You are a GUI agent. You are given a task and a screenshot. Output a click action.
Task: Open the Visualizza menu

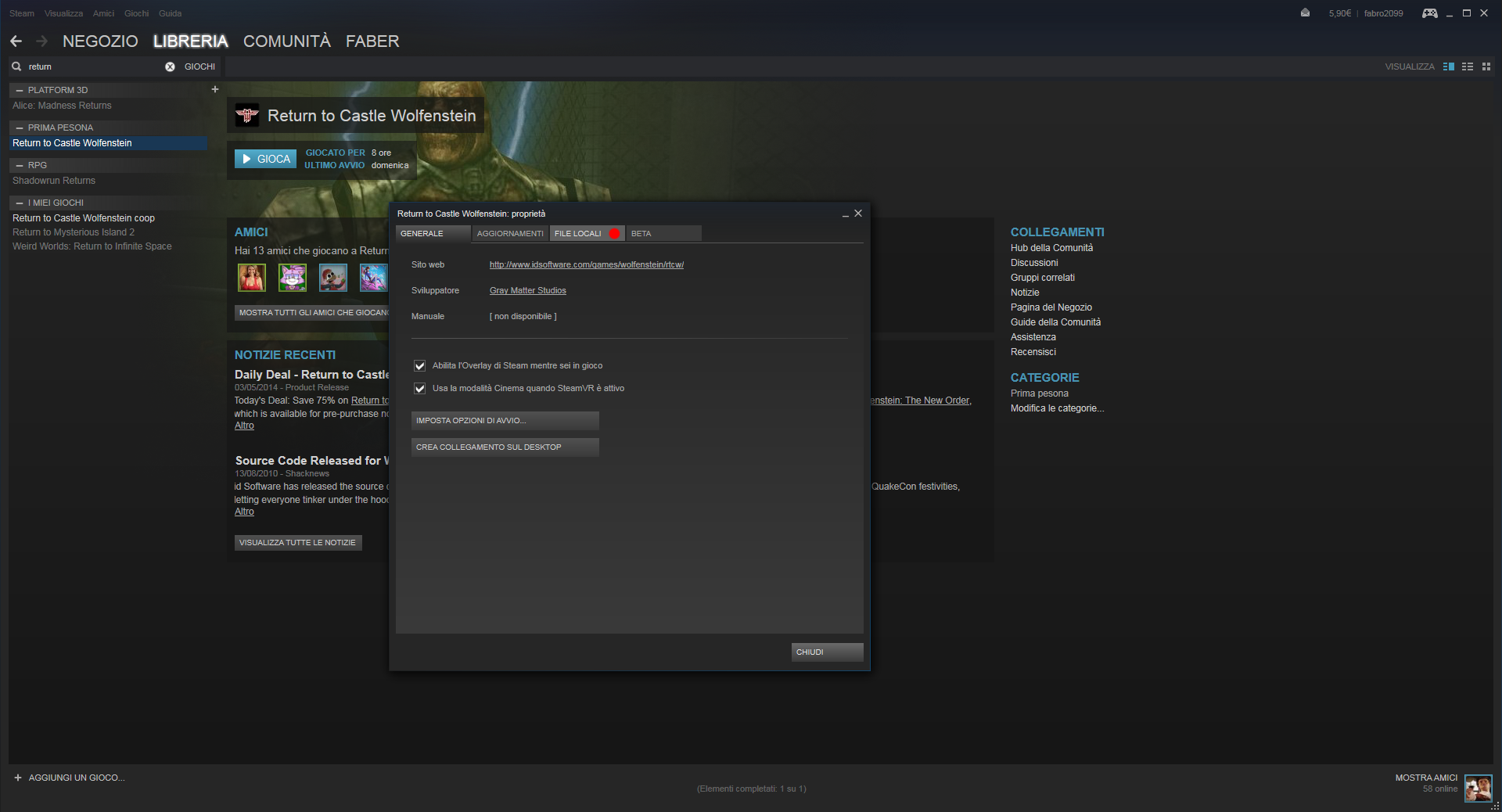coord(63,13)
